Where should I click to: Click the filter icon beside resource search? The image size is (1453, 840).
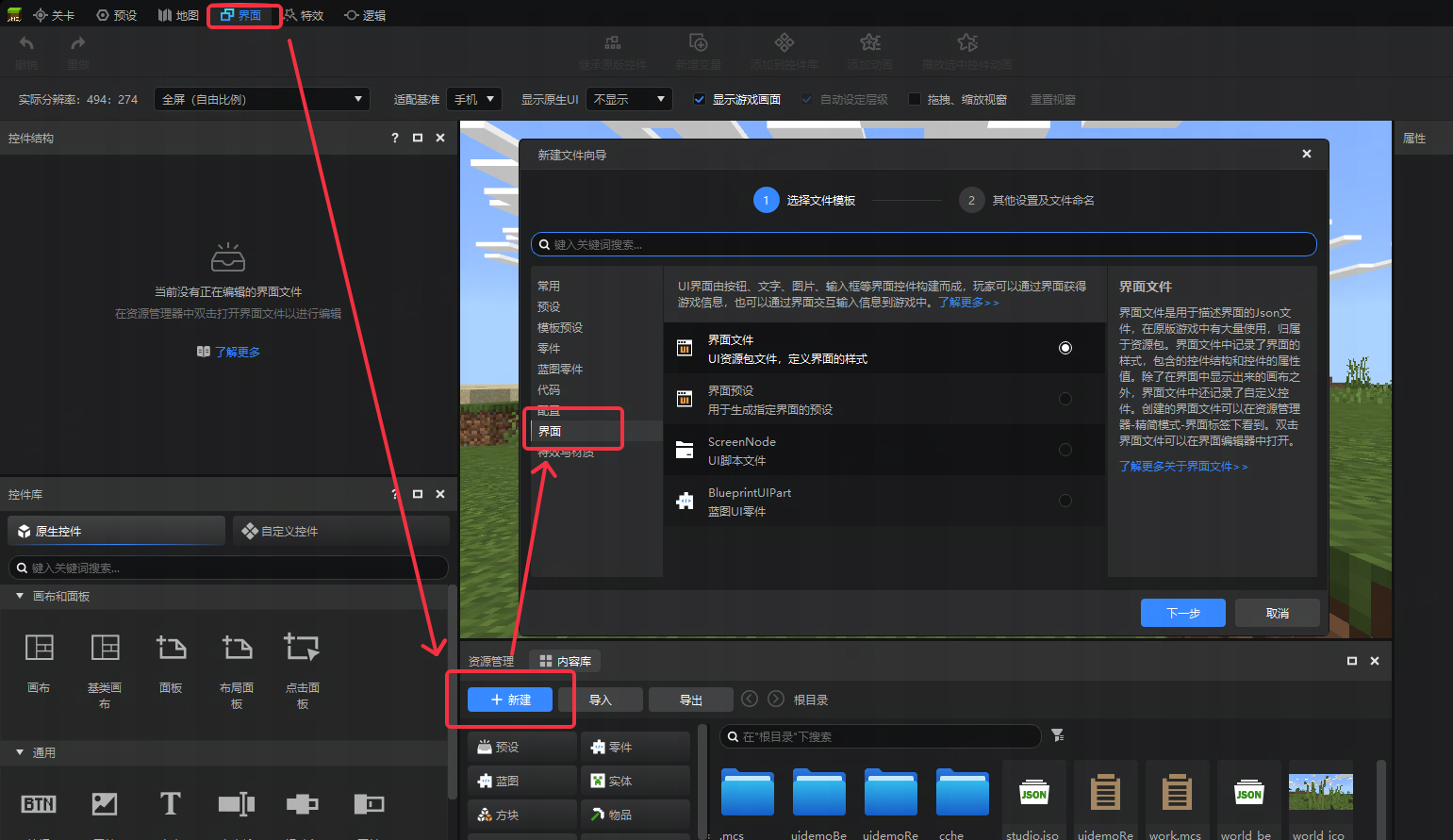point(1057,735)
